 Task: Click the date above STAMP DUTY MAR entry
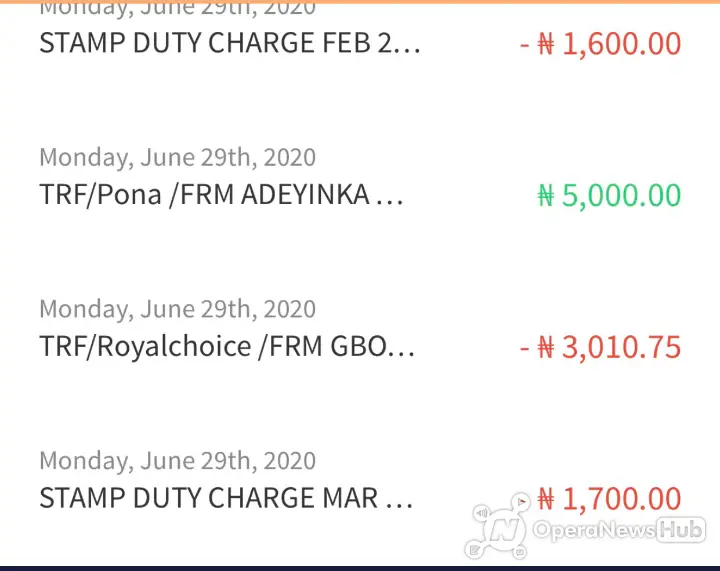178,460
